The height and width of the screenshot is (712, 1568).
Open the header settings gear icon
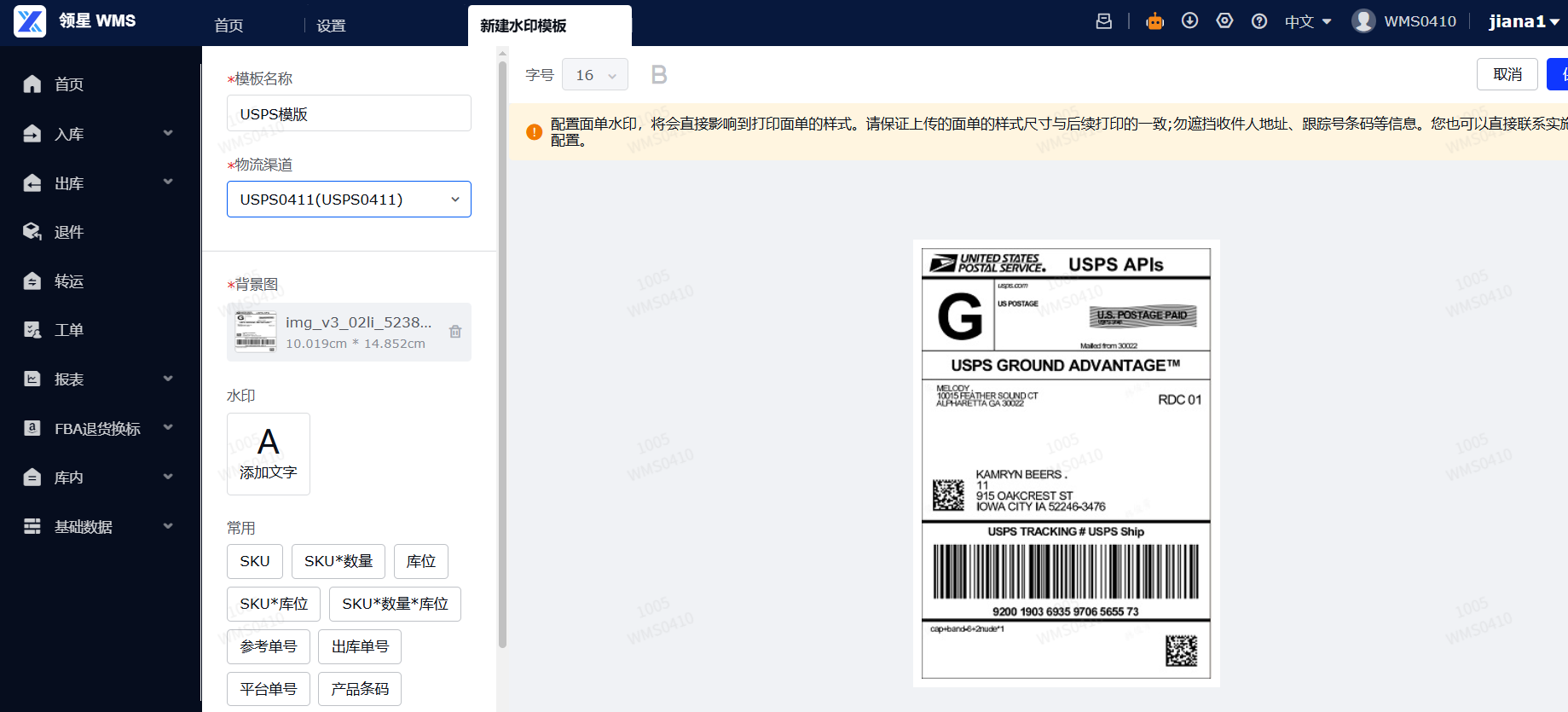click(1225, 21)
